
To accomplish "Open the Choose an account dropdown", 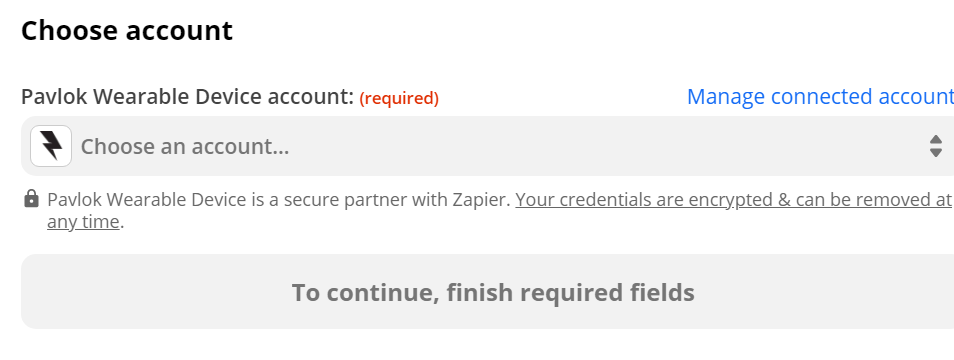I will [x=487, y=146].
